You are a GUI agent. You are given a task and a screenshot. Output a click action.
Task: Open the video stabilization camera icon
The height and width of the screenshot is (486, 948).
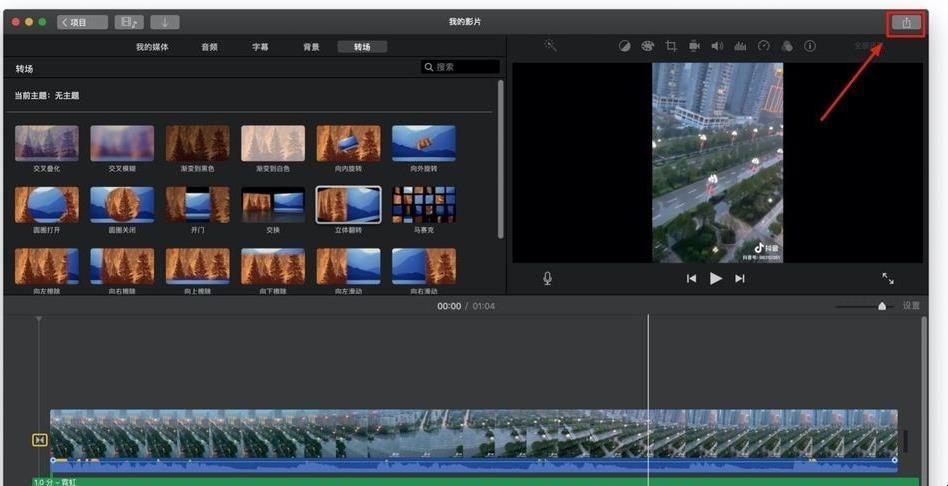(694, 46)
